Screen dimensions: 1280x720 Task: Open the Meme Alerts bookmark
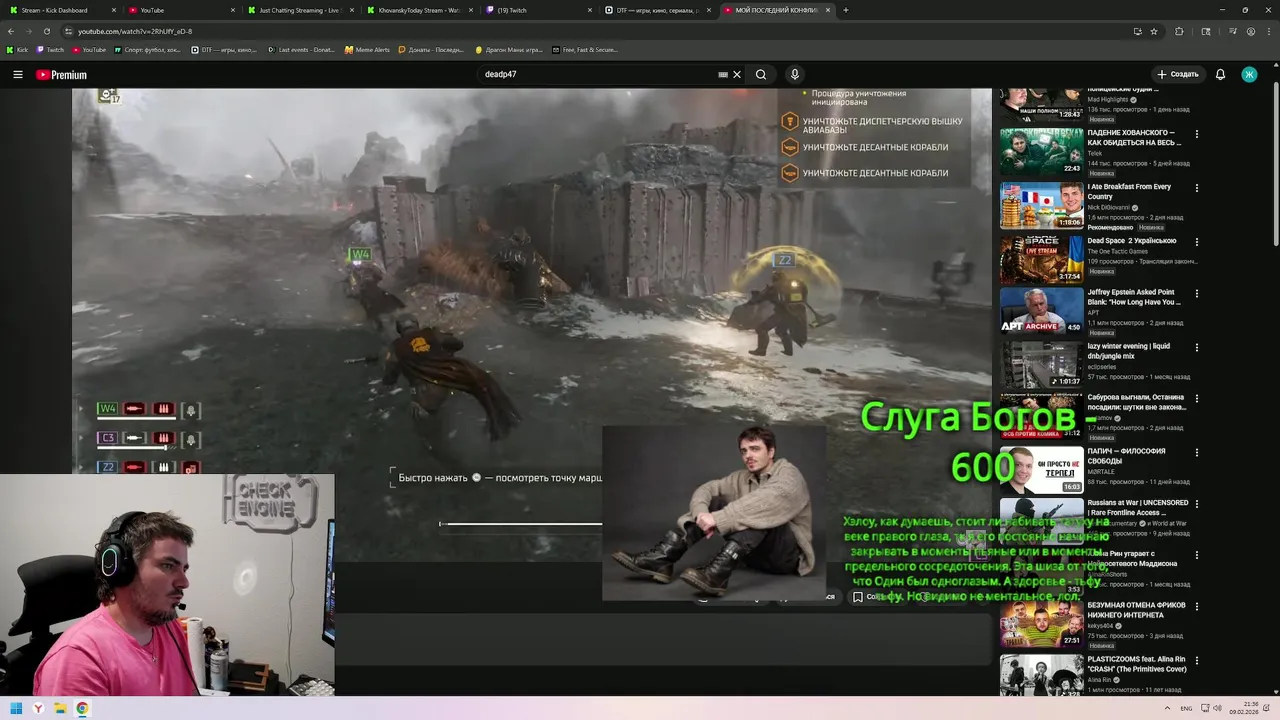pyautogui.click(x=367, y=49)
